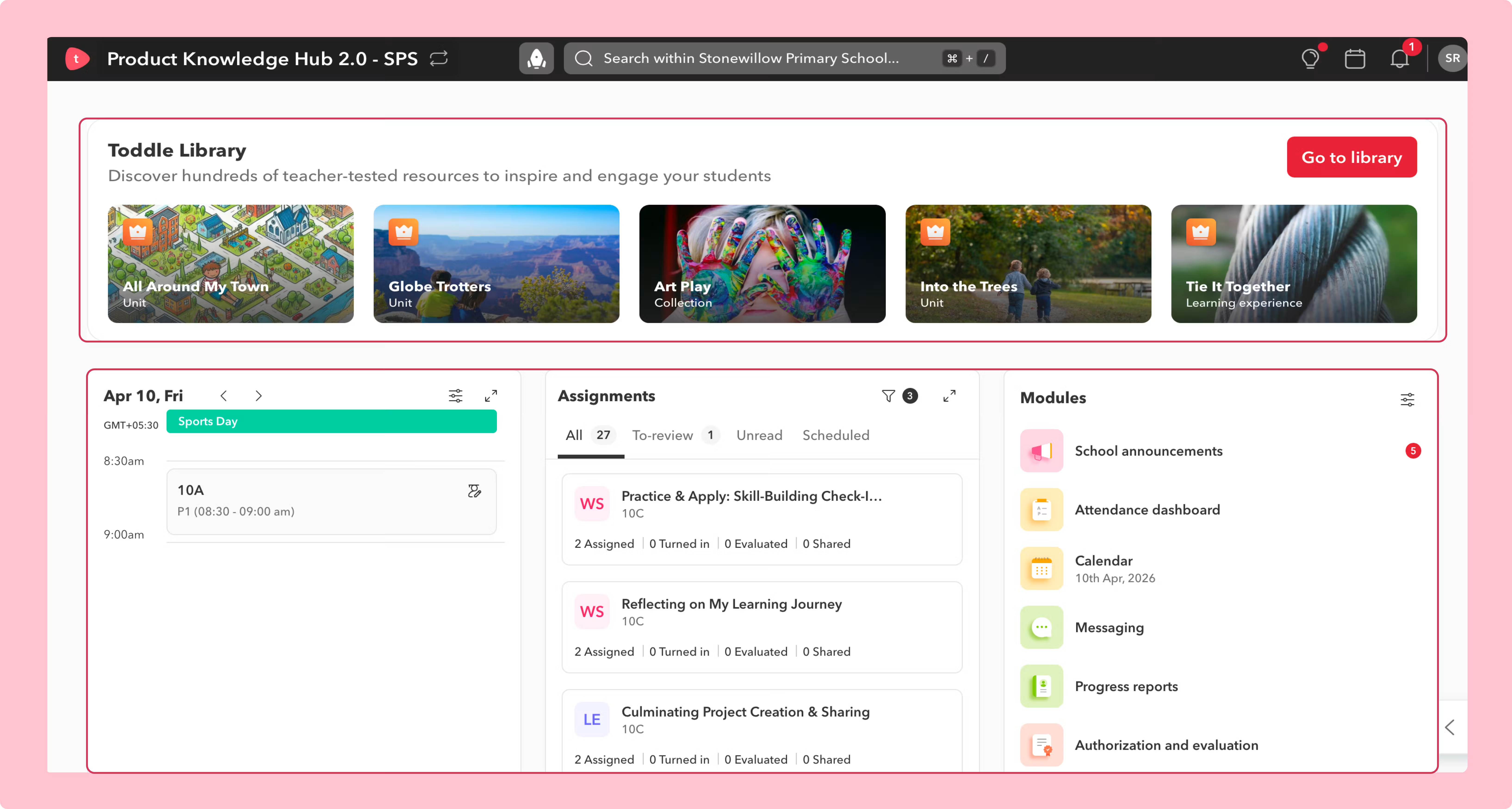Open the rocket launch icon
The width and height of the screenshot is (1512, 809).
[536, 58]
